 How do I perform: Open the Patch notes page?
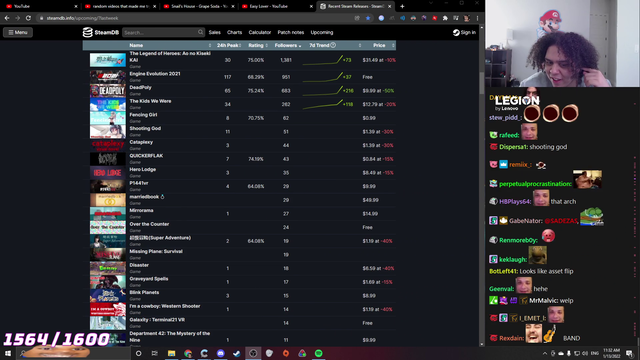click(291, 32)
